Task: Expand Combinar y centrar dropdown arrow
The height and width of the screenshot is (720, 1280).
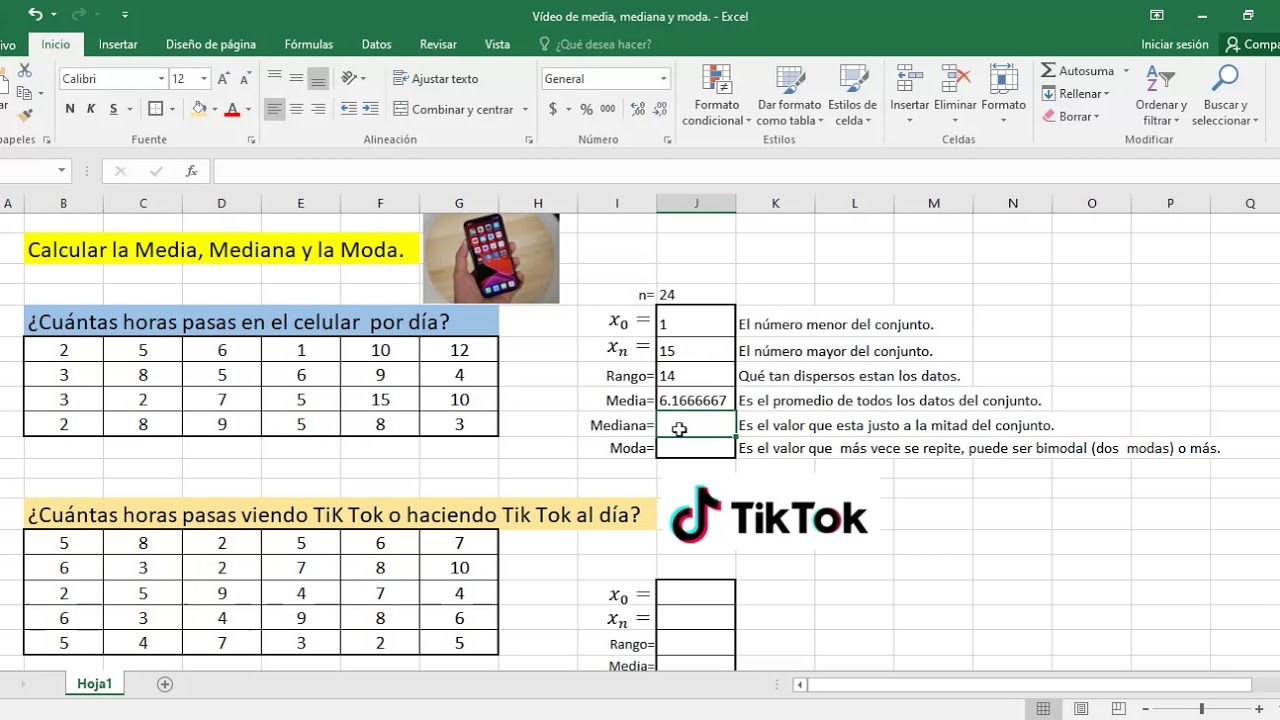Action: pos(525,110)
